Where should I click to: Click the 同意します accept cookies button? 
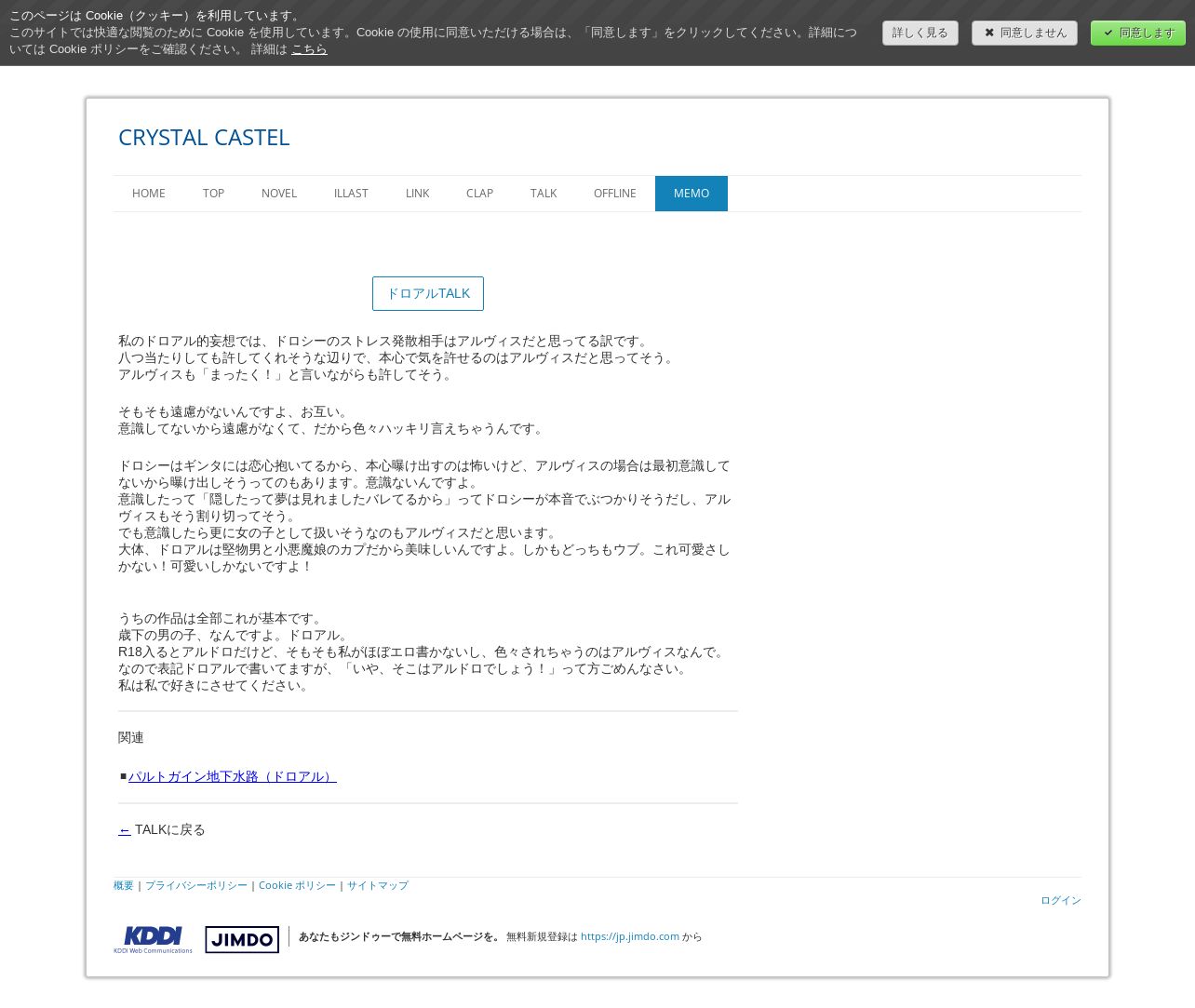tap(1138, 33)
